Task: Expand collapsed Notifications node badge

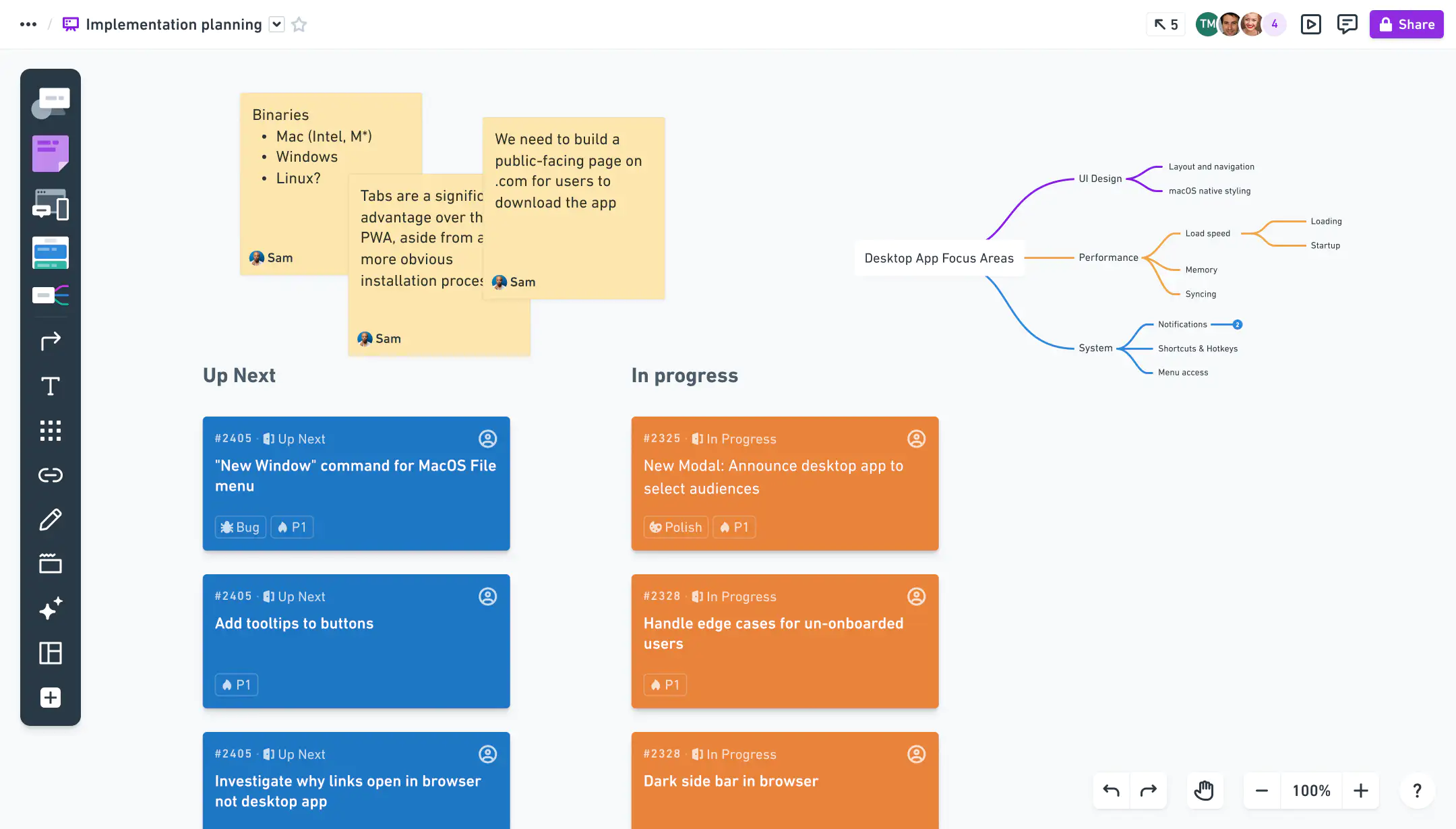Action: (x=1238, y=325)
